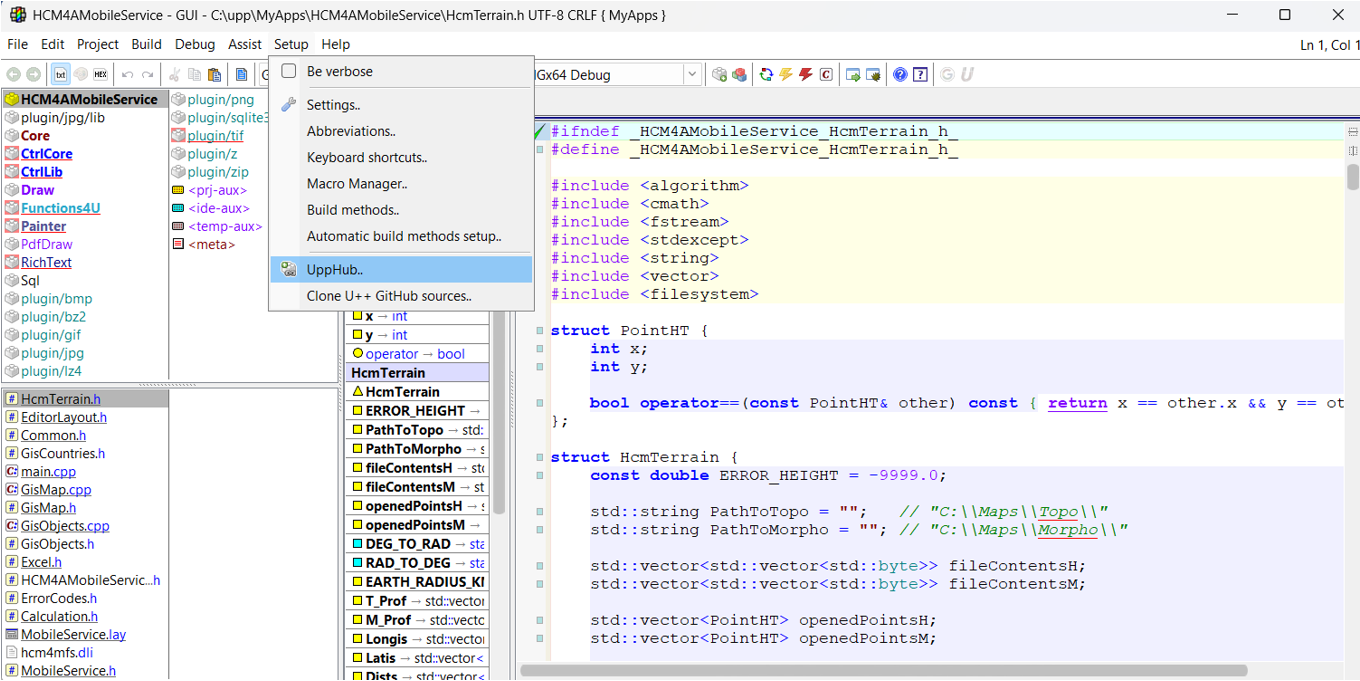This screenshot has height=681, width=1360.
Task: Click the window with green arrow icon
Action: click(x=853, y=75)
